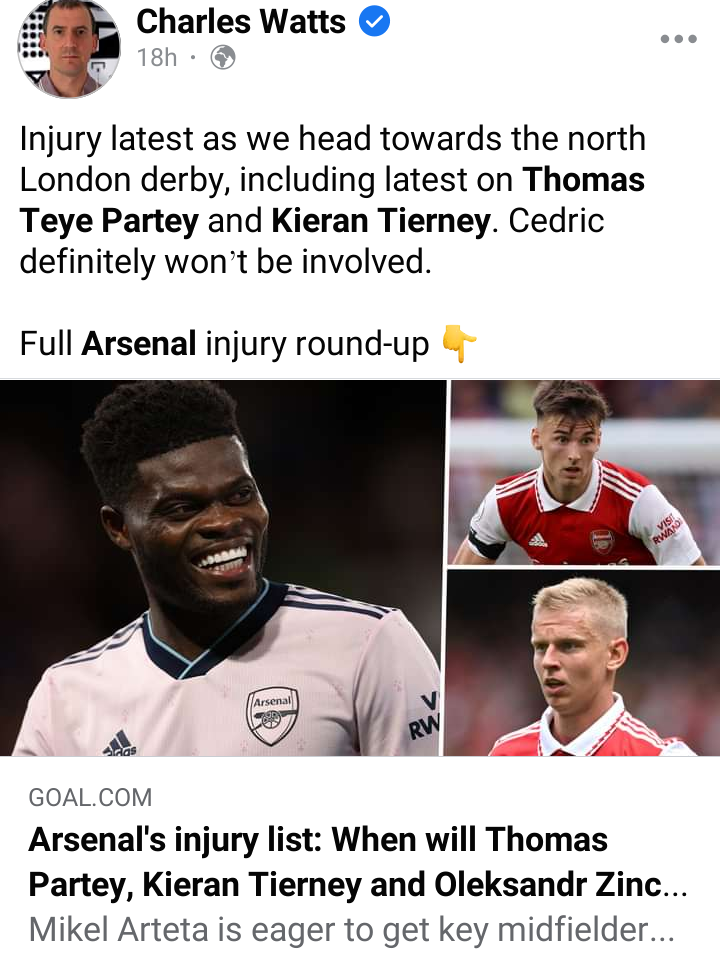Open the bottom-right blond player photo
The image size is (720, 964).
point(583,663)
